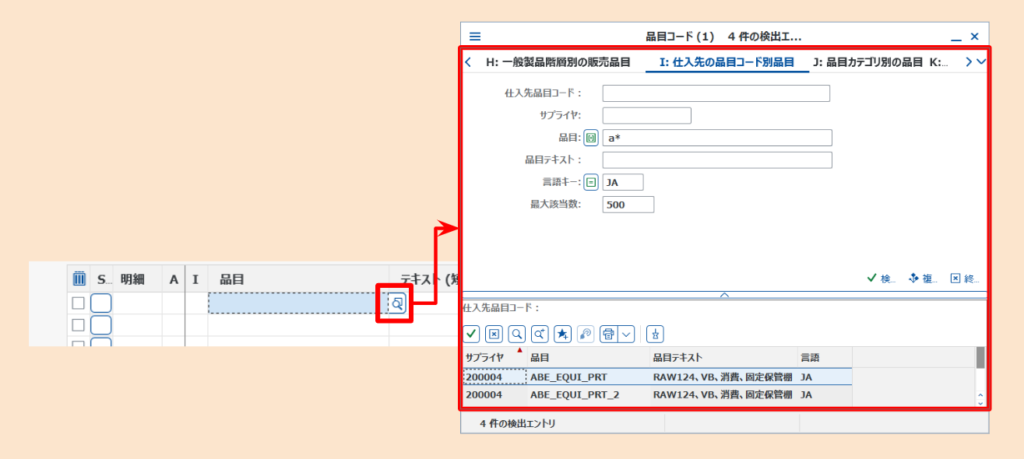The height and width of the screenshot is (459, 1024).
Task: Click the 言語 column header
Action: pos(824,357)
